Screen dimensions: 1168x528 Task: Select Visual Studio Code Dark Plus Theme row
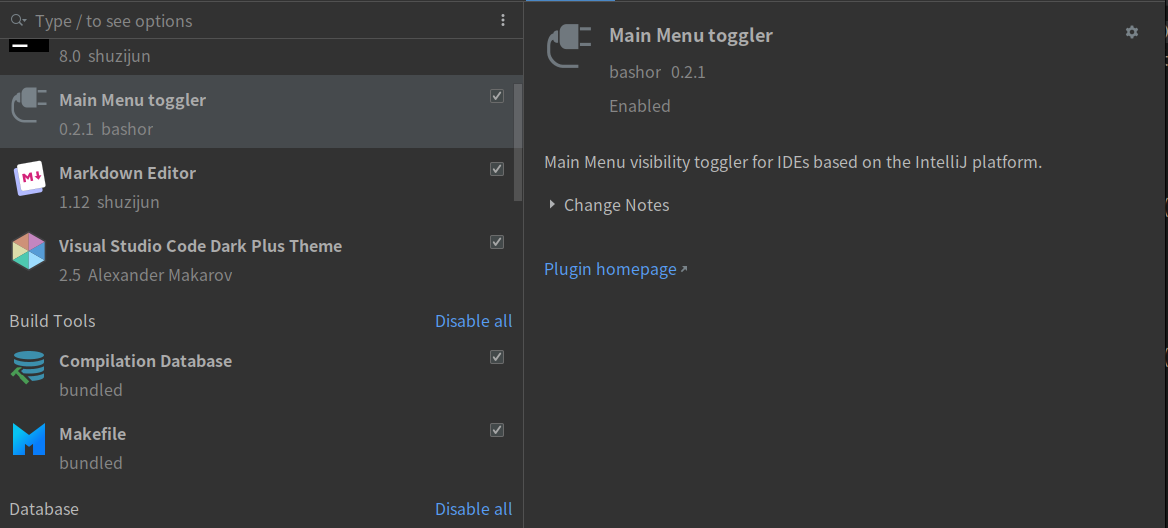[257, 259]
